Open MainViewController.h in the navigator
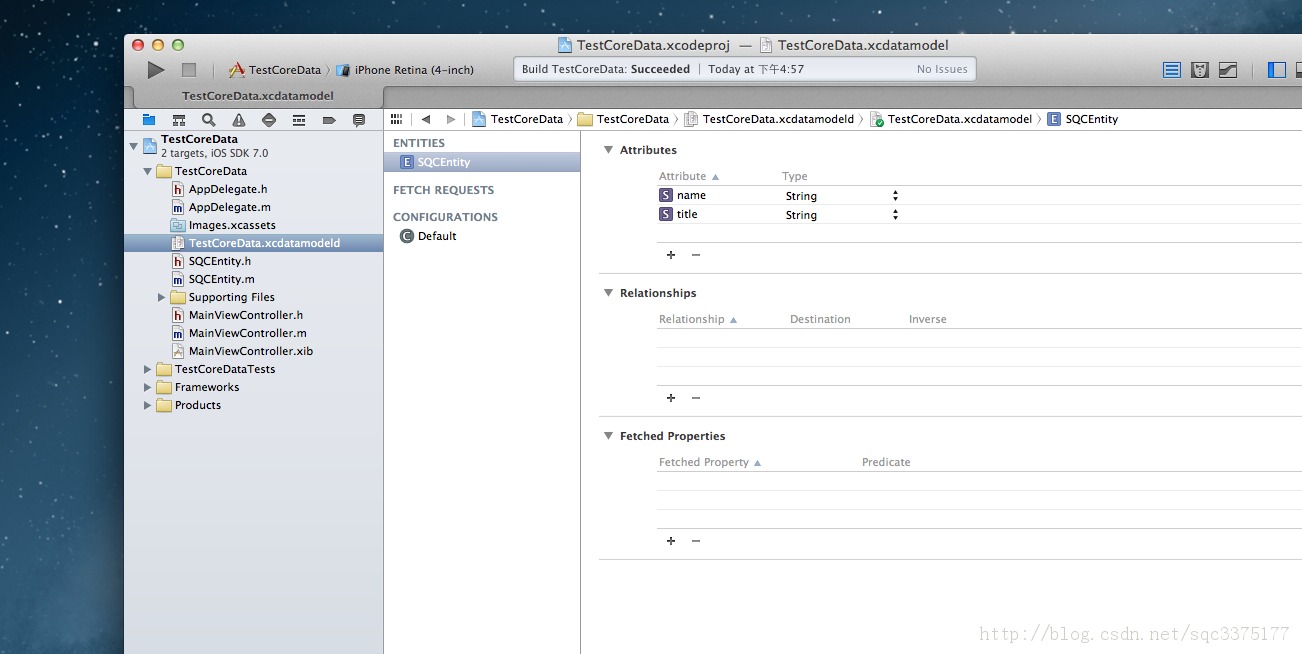This screenshot has height=654, width=1302. tap(246, 315)
